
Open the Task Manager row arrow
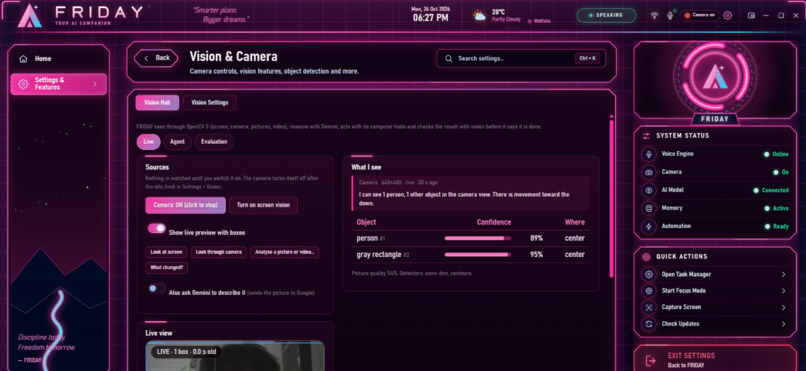[x=783, y=274]
